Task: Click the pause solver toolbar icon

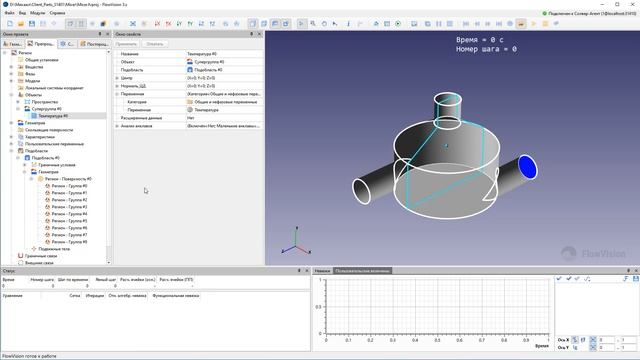Action: (439, 24)
